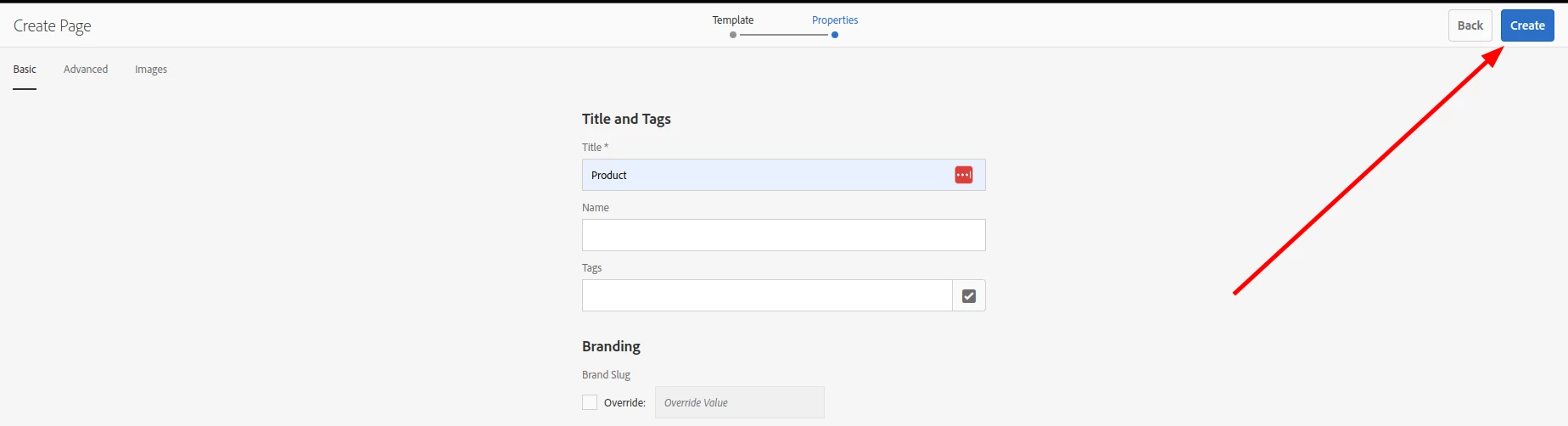Click the blue Create button
The image size is (1568, 426).
click(1527, 25)
